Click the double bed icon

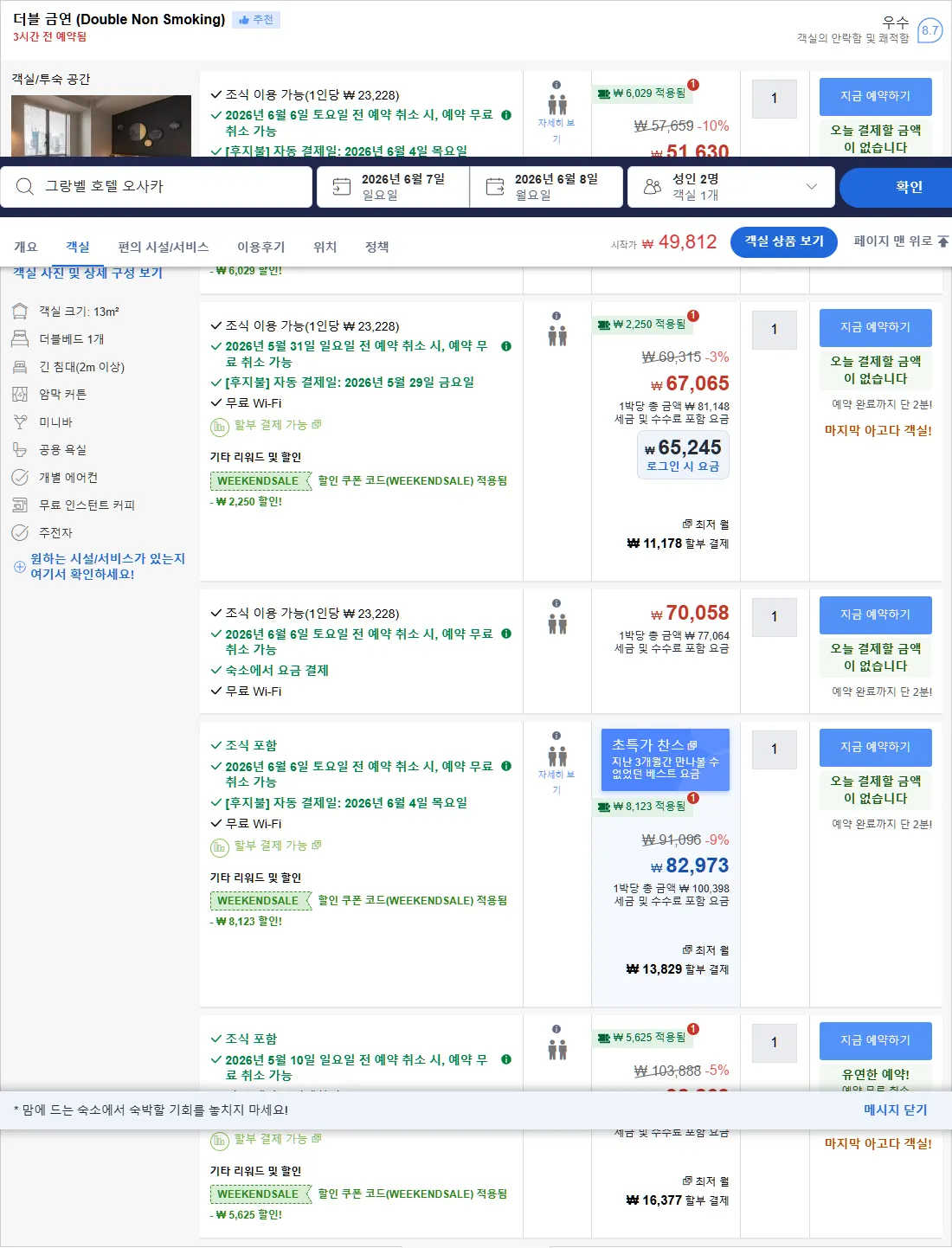(x=20, y=339)
